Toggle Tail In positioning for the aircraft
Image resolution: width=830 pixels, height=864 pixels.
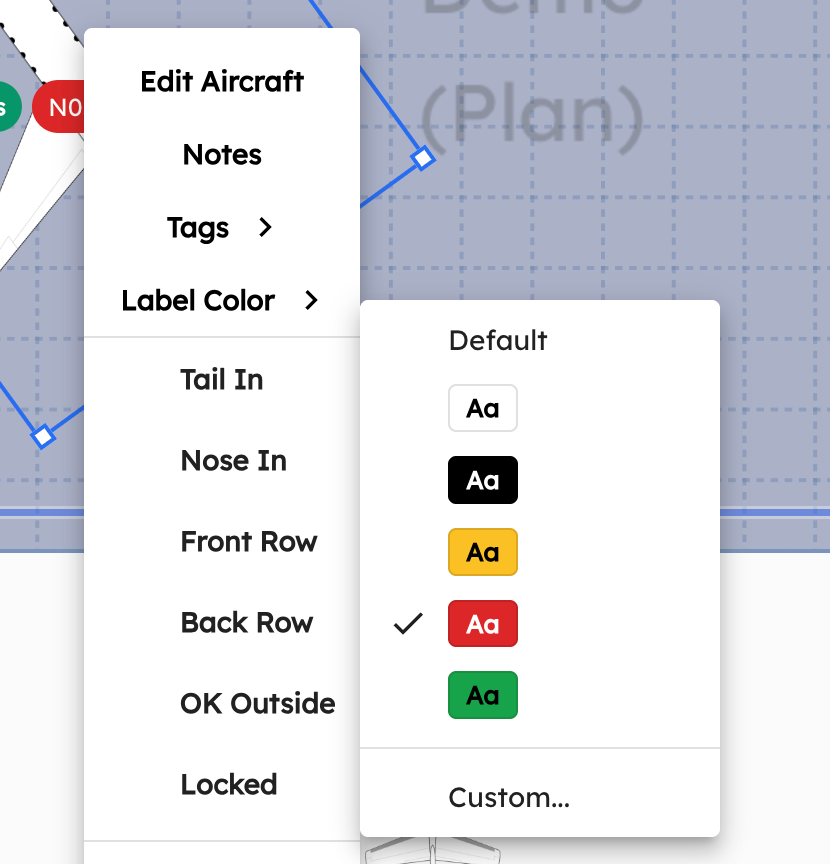pyautogui.click(x=221, y=379)
